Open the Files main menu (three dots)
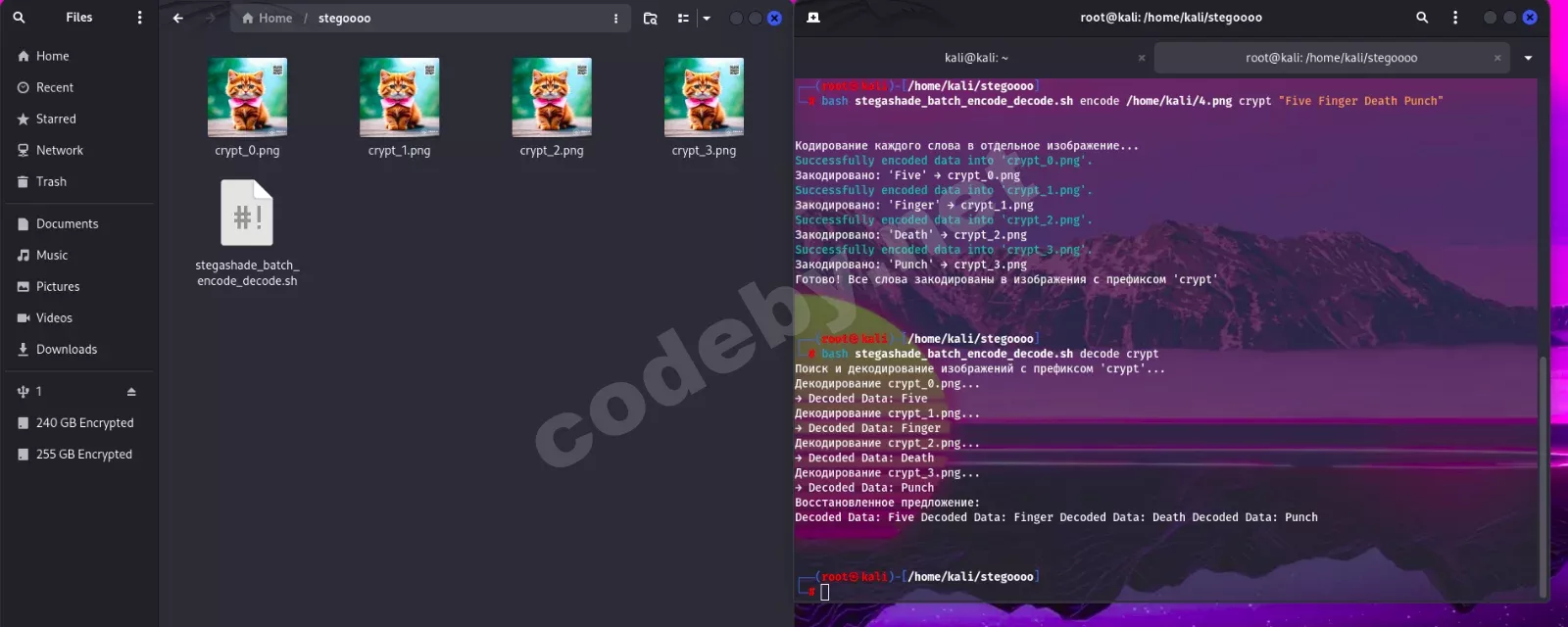The height and width of the screenshot is (627, 1568). [139, 18]
